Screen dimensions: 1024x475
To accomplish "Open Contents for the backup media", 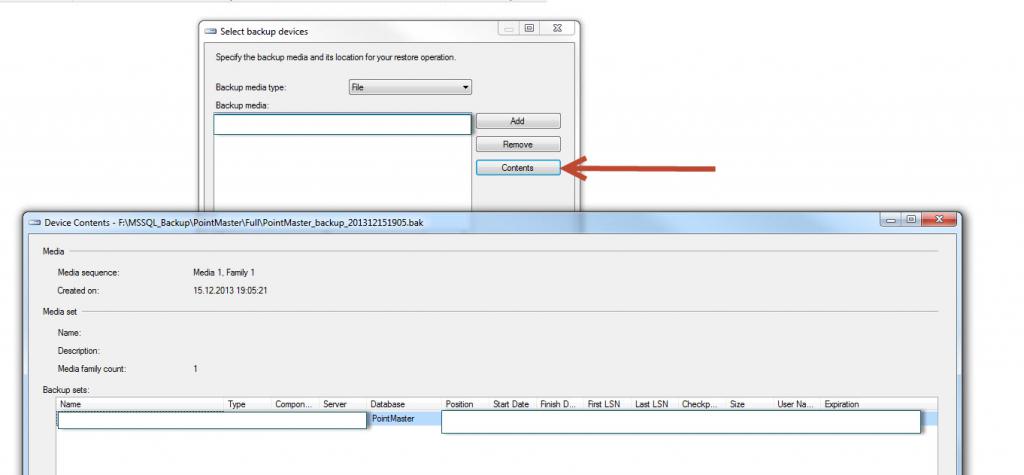I will tap(518, 168).
